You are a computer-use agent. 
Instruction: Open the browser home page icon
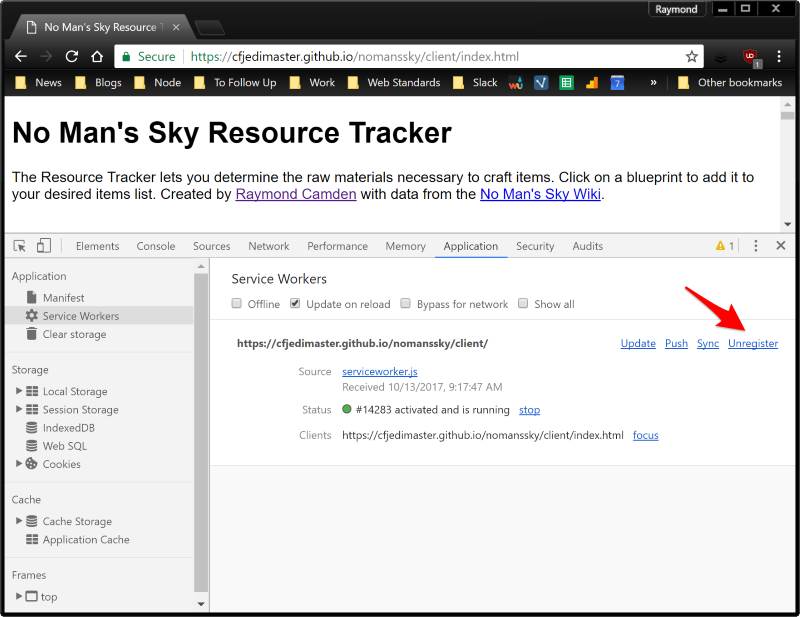(x=97, y=57)
